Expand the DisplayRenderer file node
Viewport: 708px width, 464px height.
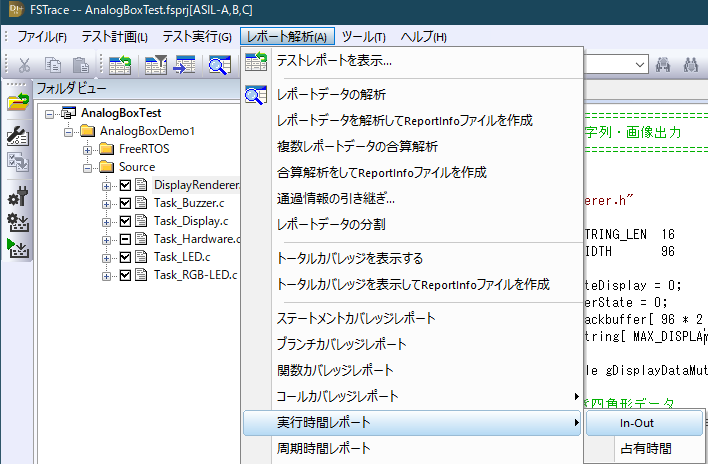point(106,186)
